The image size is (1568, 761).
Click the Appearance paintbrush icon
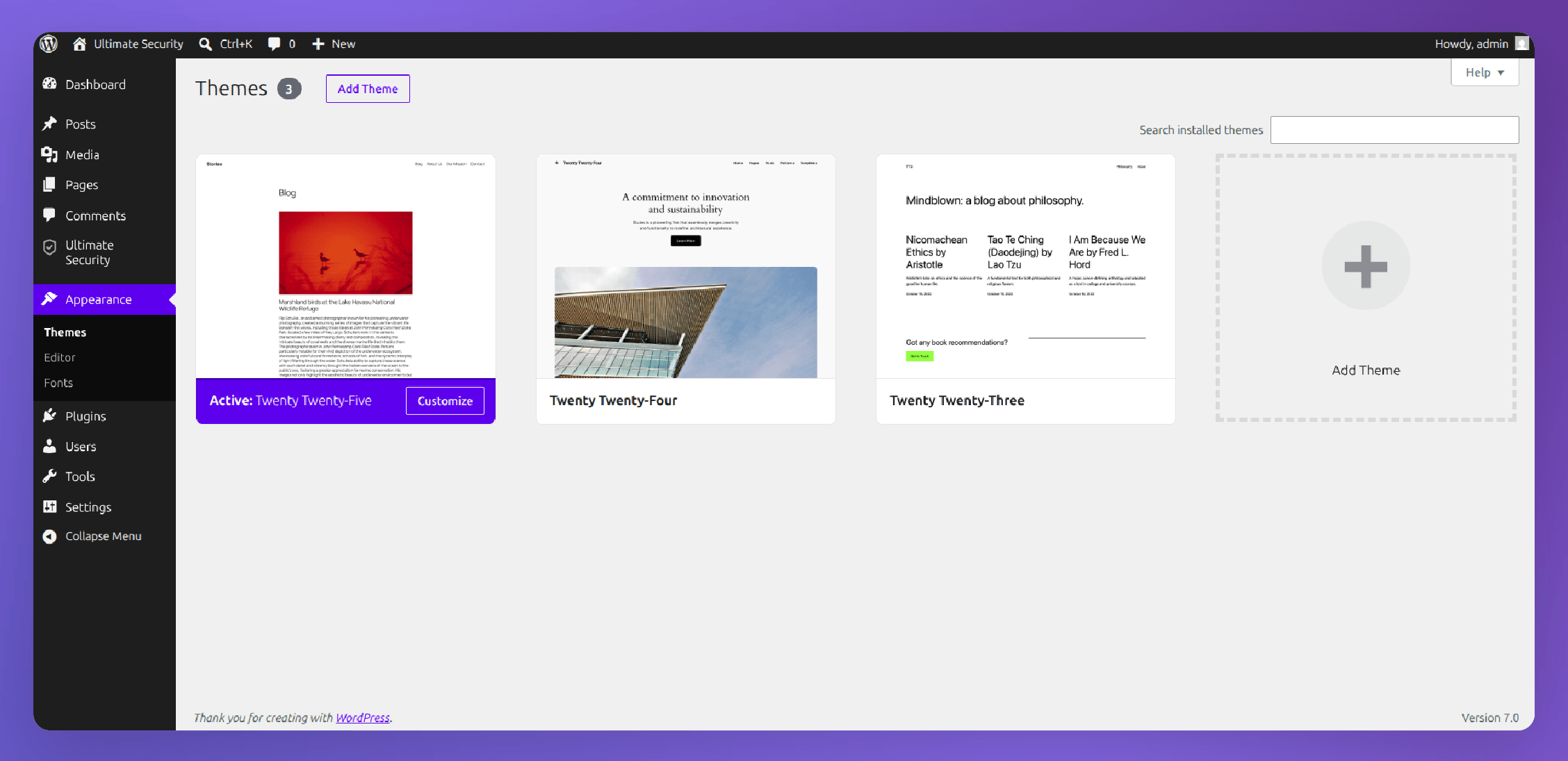click(x=49, y=299)
